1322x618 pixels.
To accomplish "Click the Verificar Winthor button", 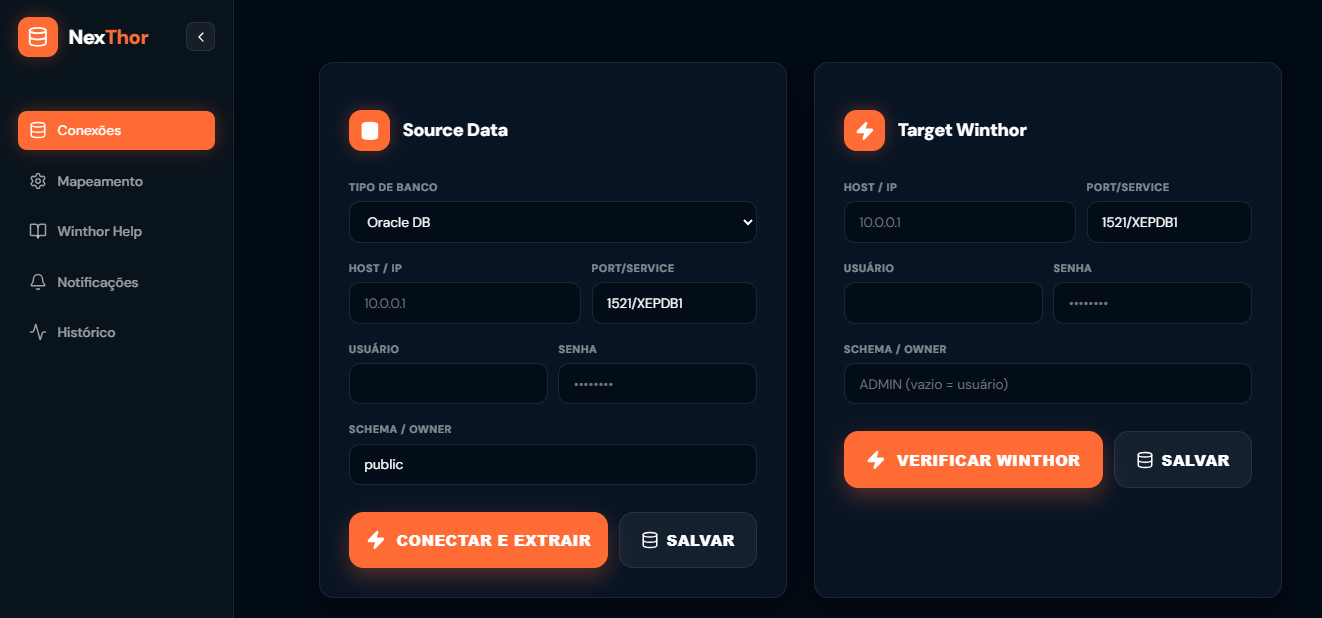I will click(973, 460).
